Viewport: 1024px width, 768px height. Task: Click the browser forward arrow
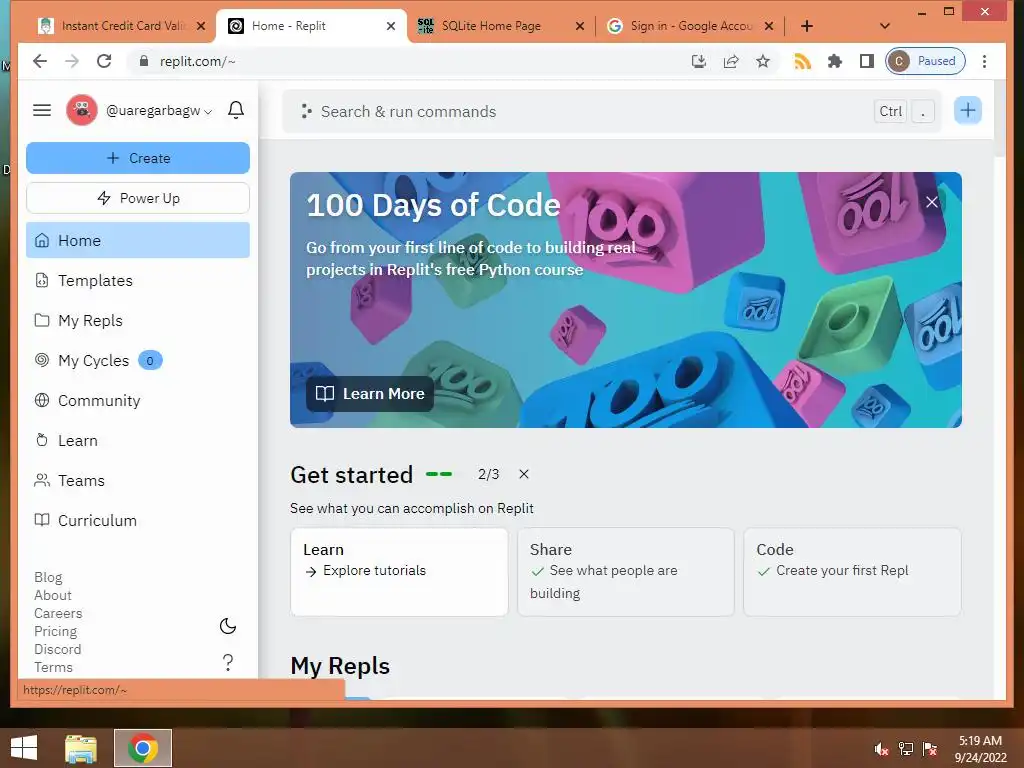pos(72,61)
